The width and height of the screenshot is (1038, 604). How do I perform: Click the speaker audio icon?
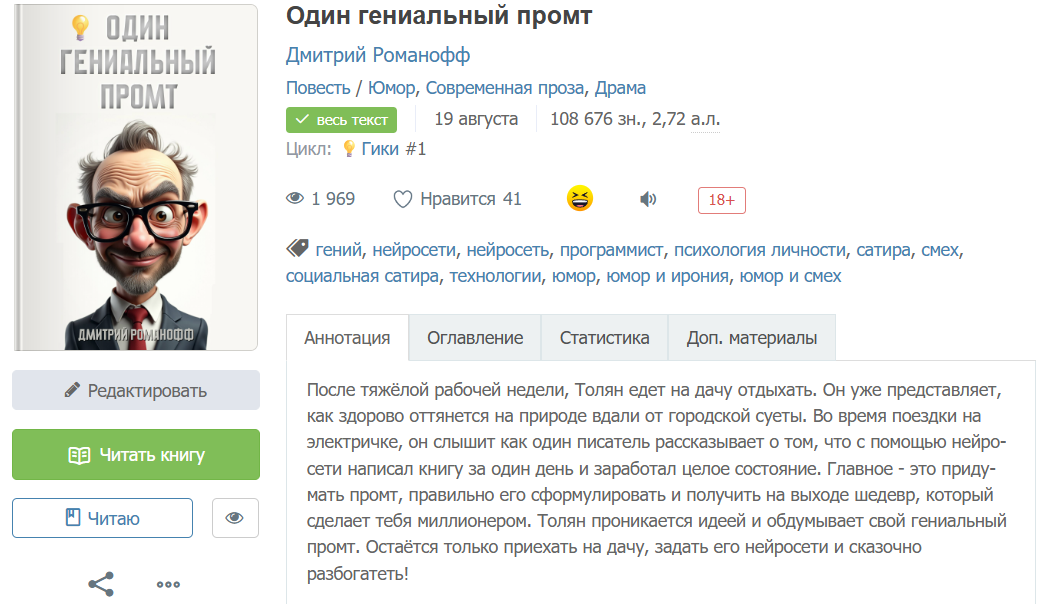click(649, 199)
